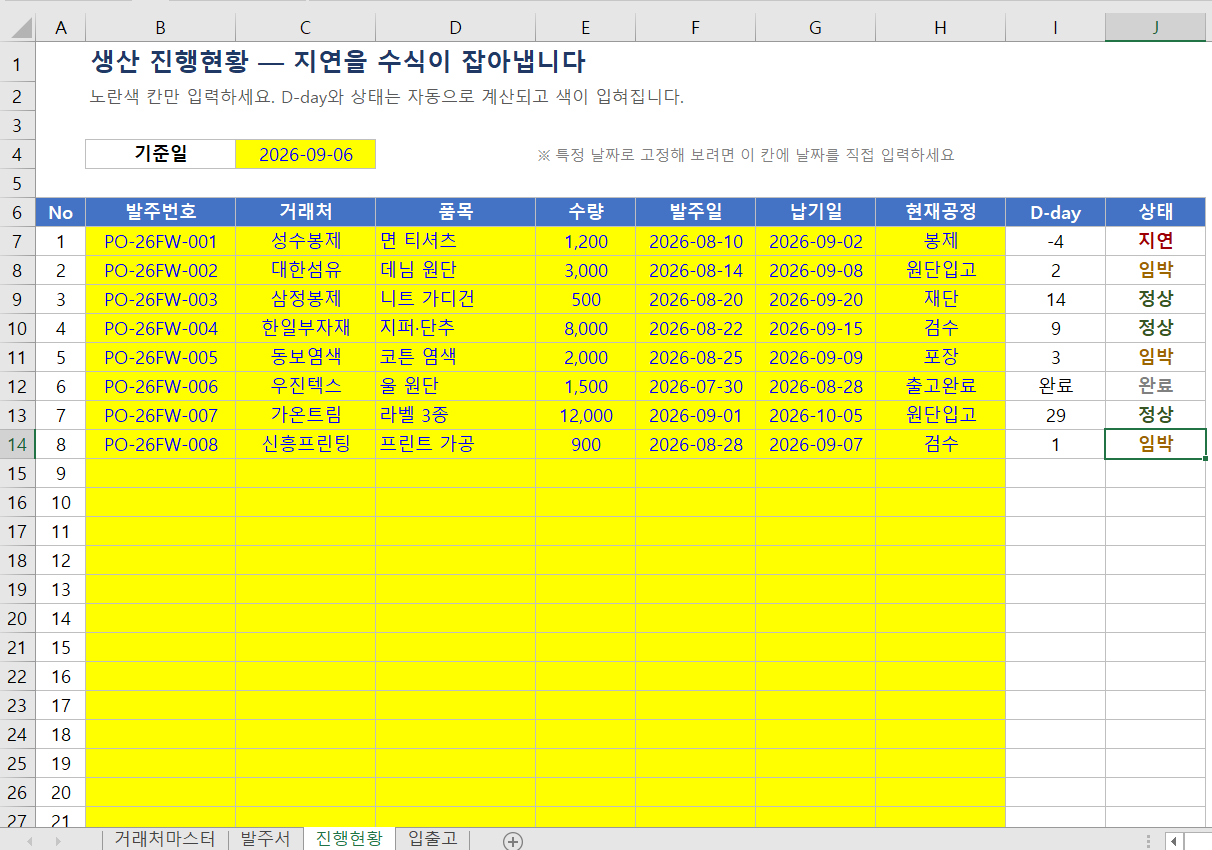The height and width of the screenshot is (850, 1212).
Task: Switch to the 발주서 sheet tab
Action: click(265, 839)
